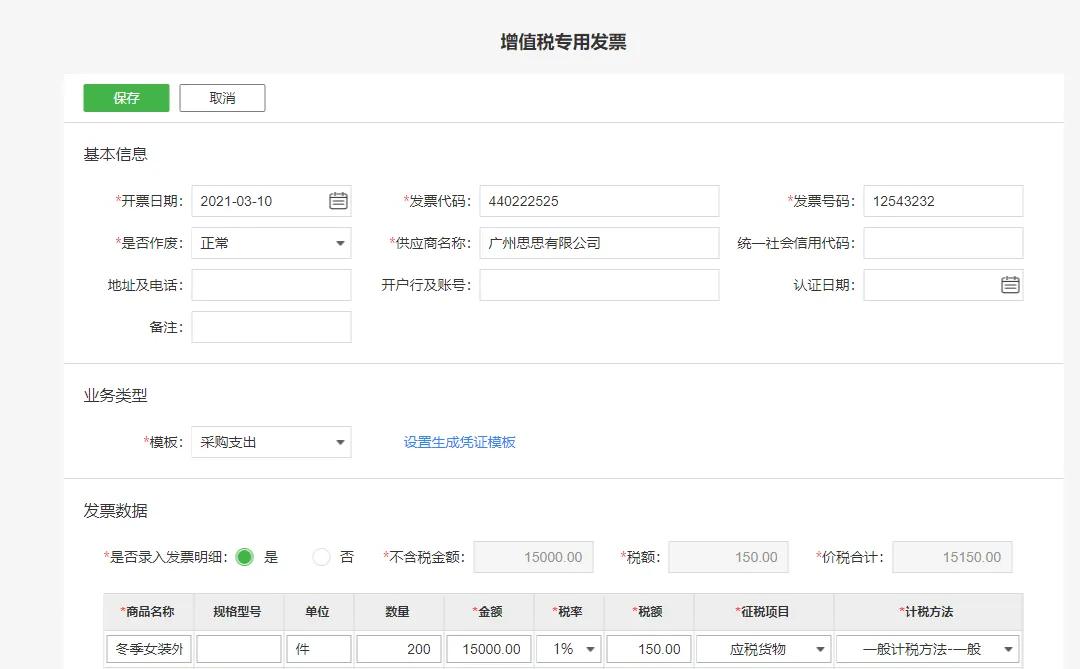Open the 征税项目 dropdown showing 应税货物
This screenshot has width=1080, height=669.
(822, 648)
